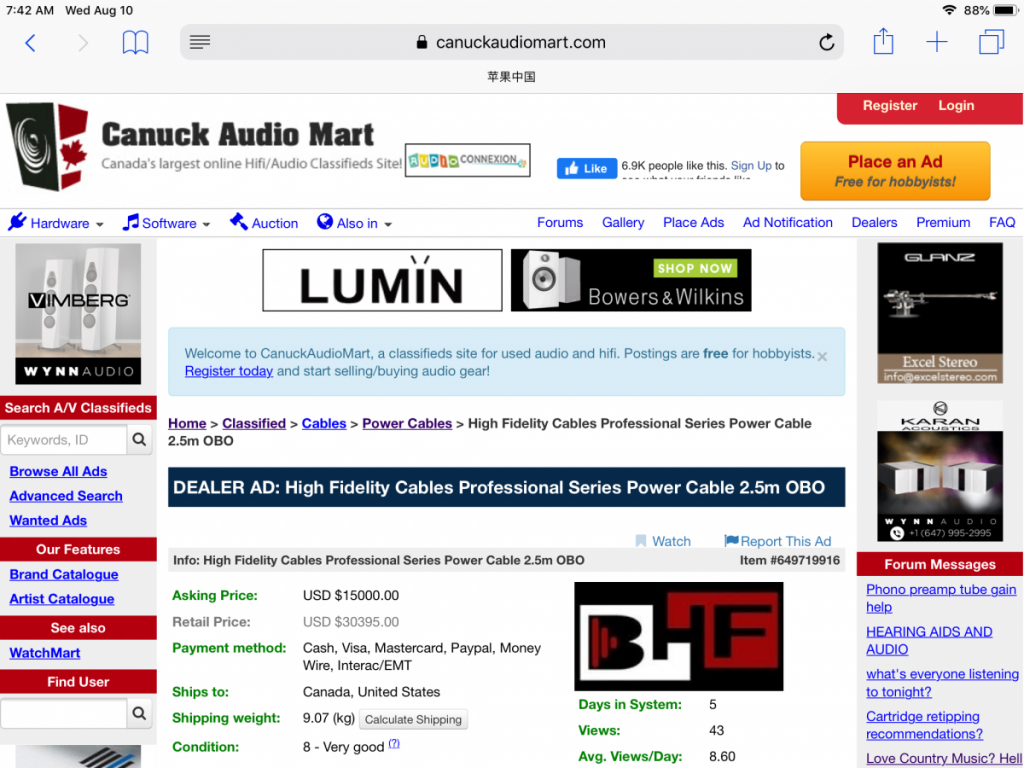Click the orange Place an Ad button
The width and height of the screenshot is (1024, 768).
click(x=895, y=171)
